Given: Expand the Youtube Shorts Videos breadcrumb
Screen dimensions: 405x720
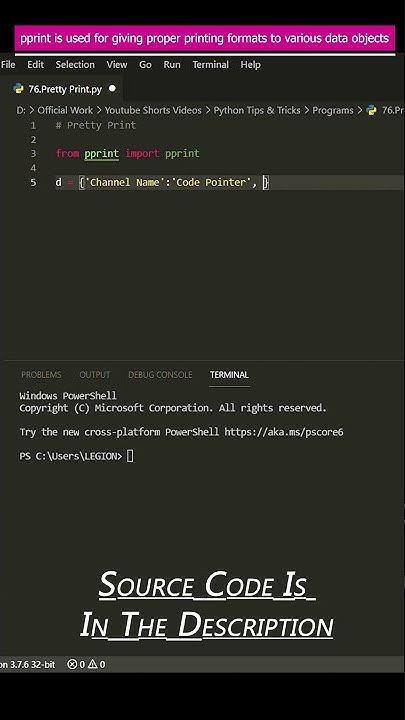Looking at the screenshot, I should pos(153,110).
